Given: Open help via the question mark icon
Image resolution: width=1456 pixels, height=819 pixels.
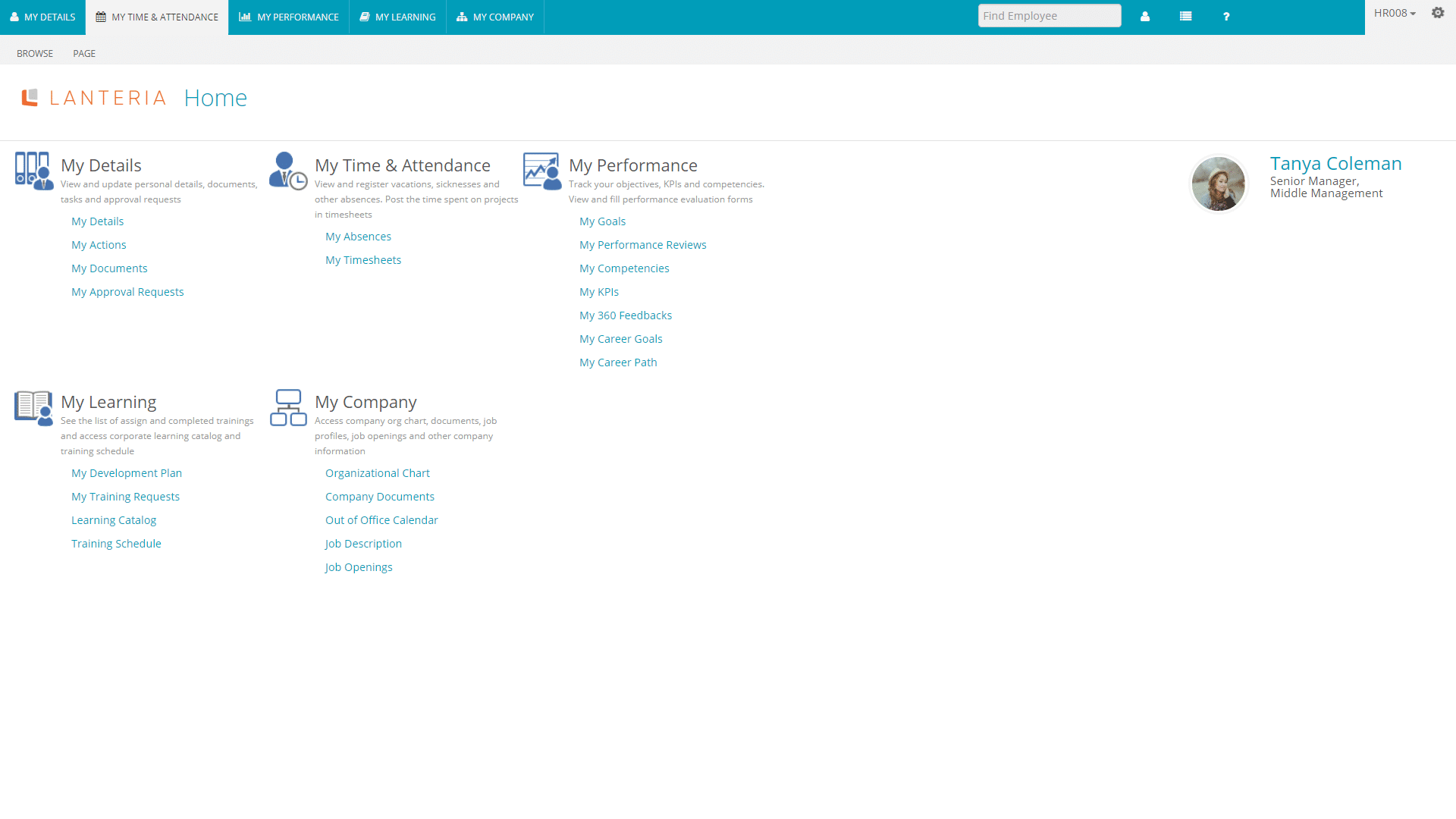Looking at the screenshot, I should pos(1226,17).
